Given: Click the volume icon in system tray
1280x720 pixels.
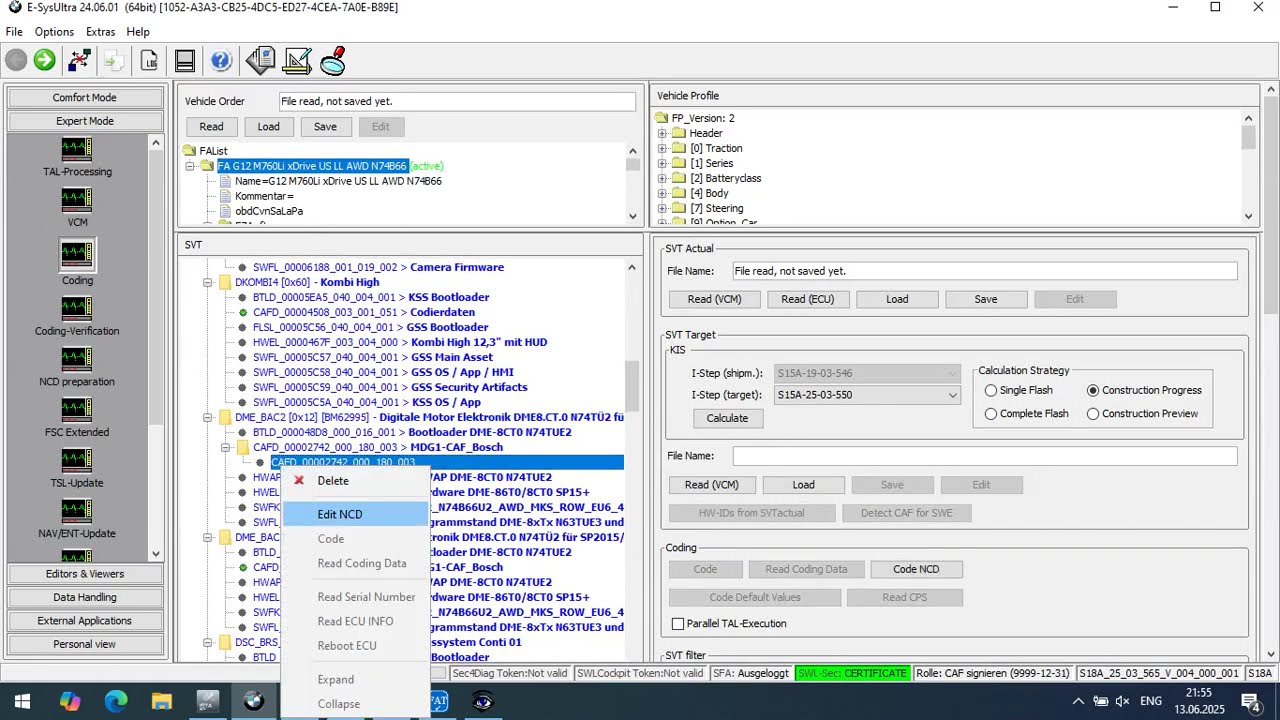Looking at the screenshot, I should point(1122,702).
